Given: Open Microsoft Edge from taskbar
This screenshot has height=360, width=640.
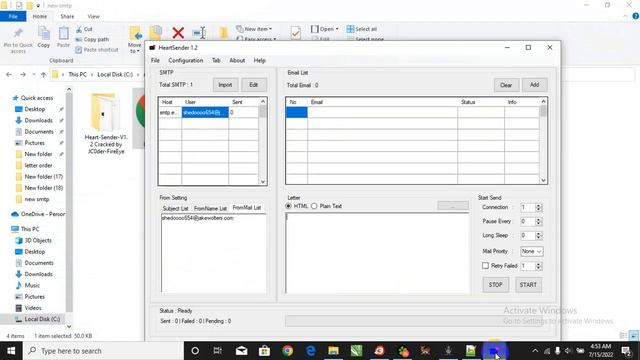Looking at the screenshot, I should tap(311, 351).
